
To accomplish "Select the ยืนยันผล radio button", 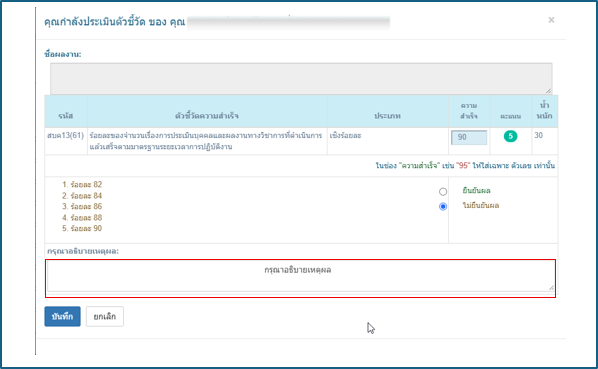I will [443, 191].
